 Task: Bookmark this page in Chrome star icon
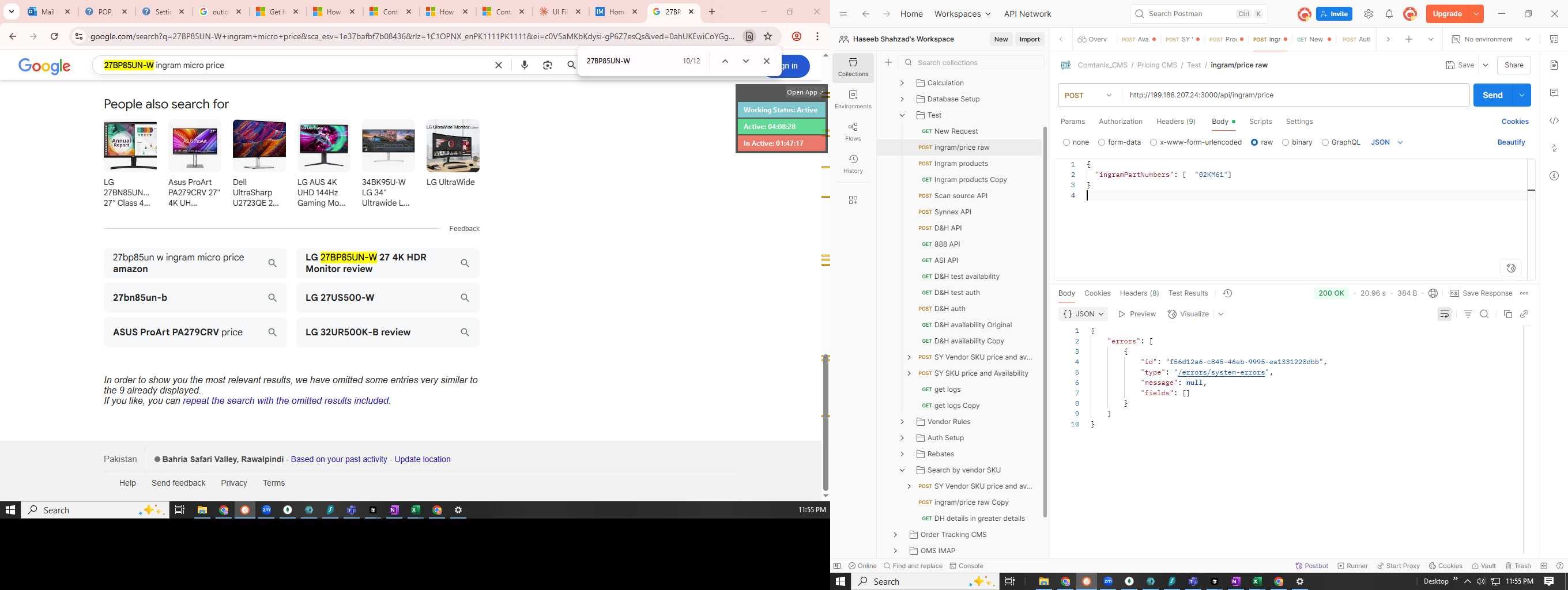(x=768, y=36)
